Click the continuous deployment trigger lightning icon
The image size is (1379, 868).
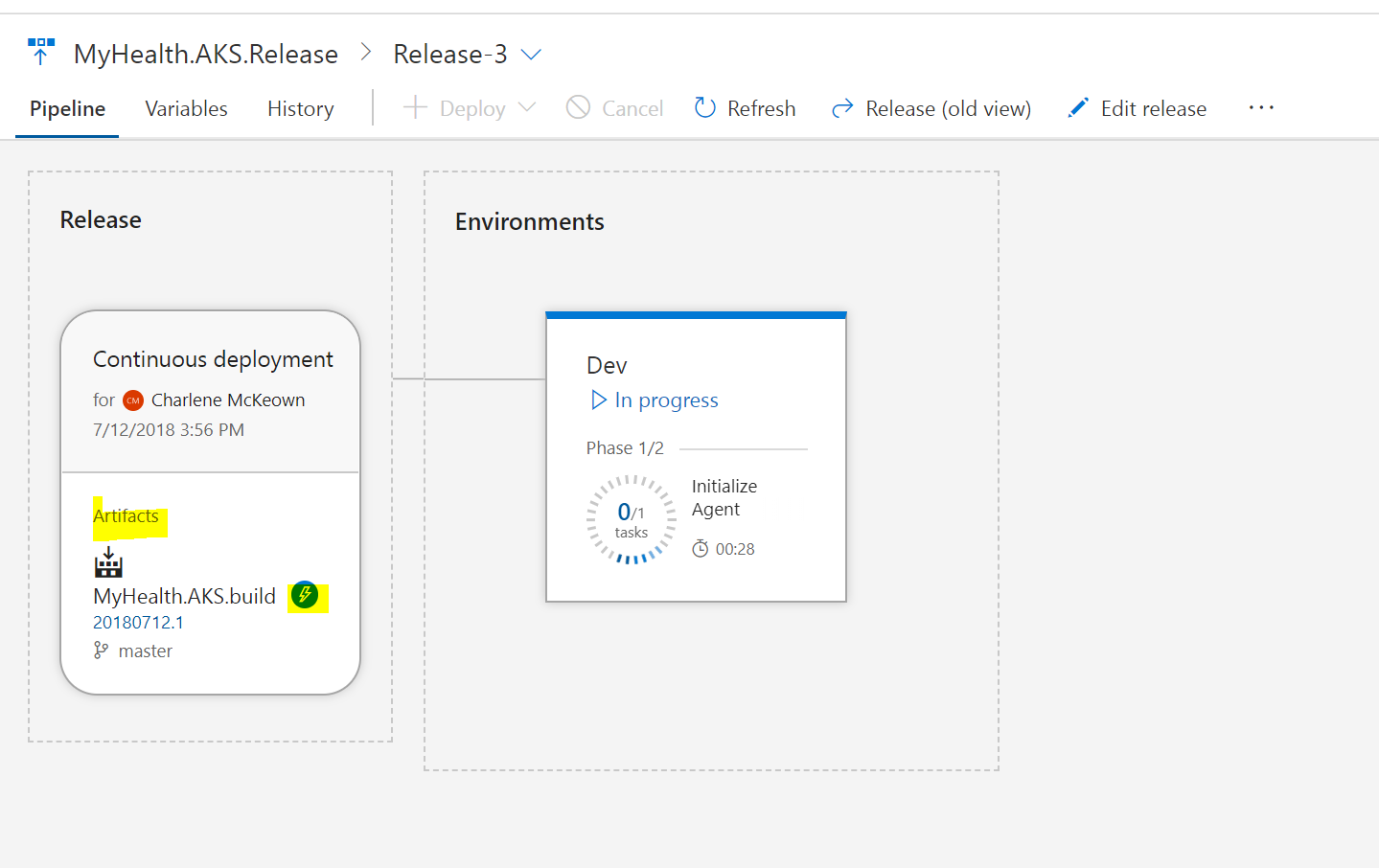[x=305, y=595]
